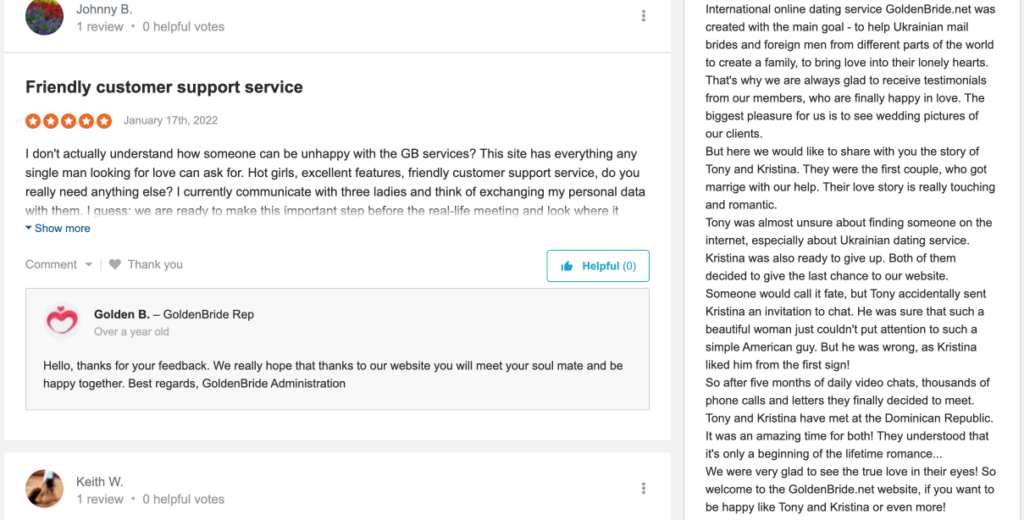
Task: Open the Keith W. reviewer name
Action: tap(100, 482)
